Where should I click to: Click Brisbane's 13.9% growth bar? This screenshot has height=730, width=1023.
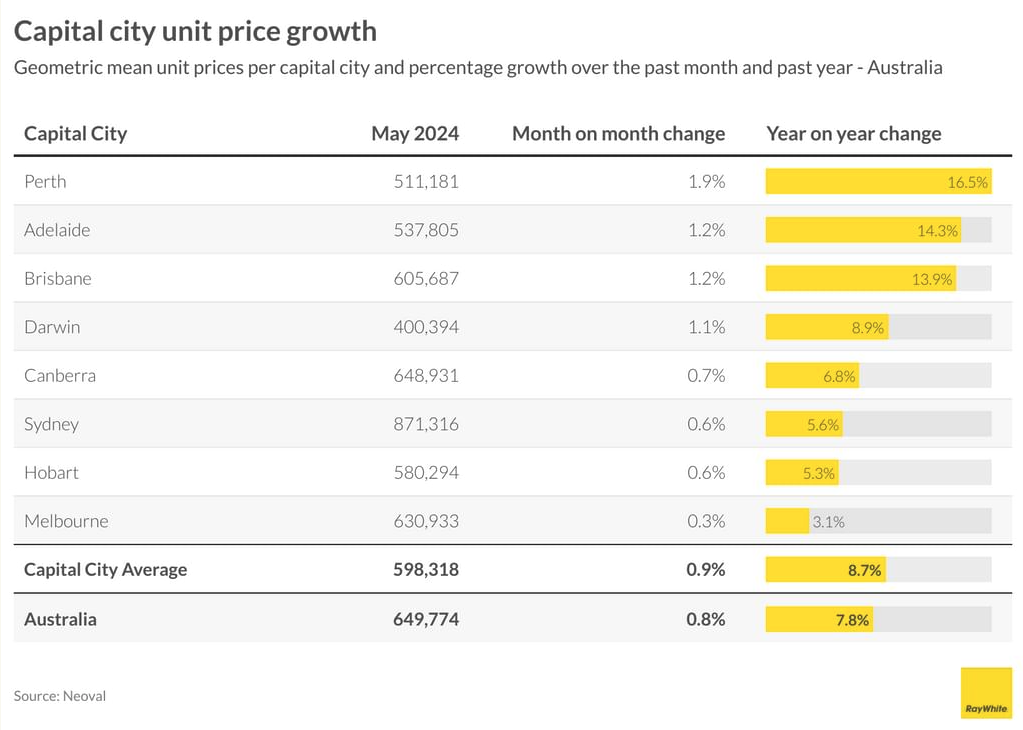[x=860, y=279]
